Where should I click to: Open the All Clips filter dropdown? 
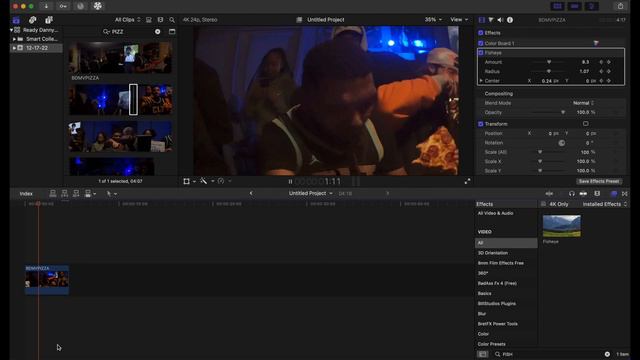127,20
